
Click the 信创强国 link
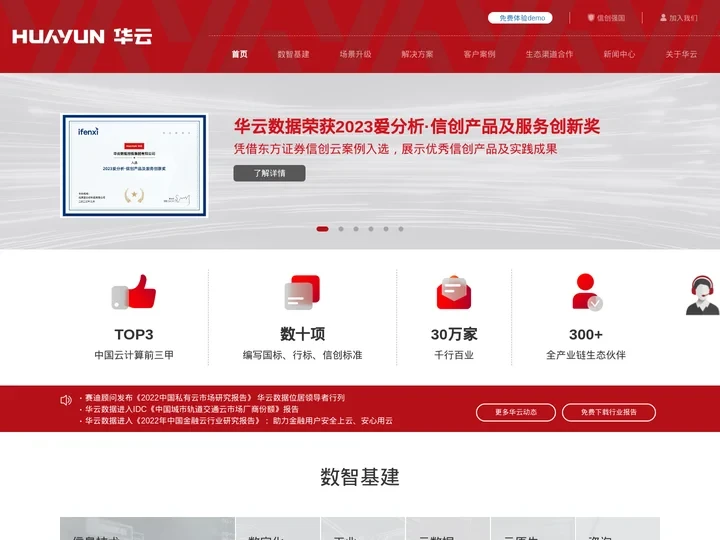point(611,18)
